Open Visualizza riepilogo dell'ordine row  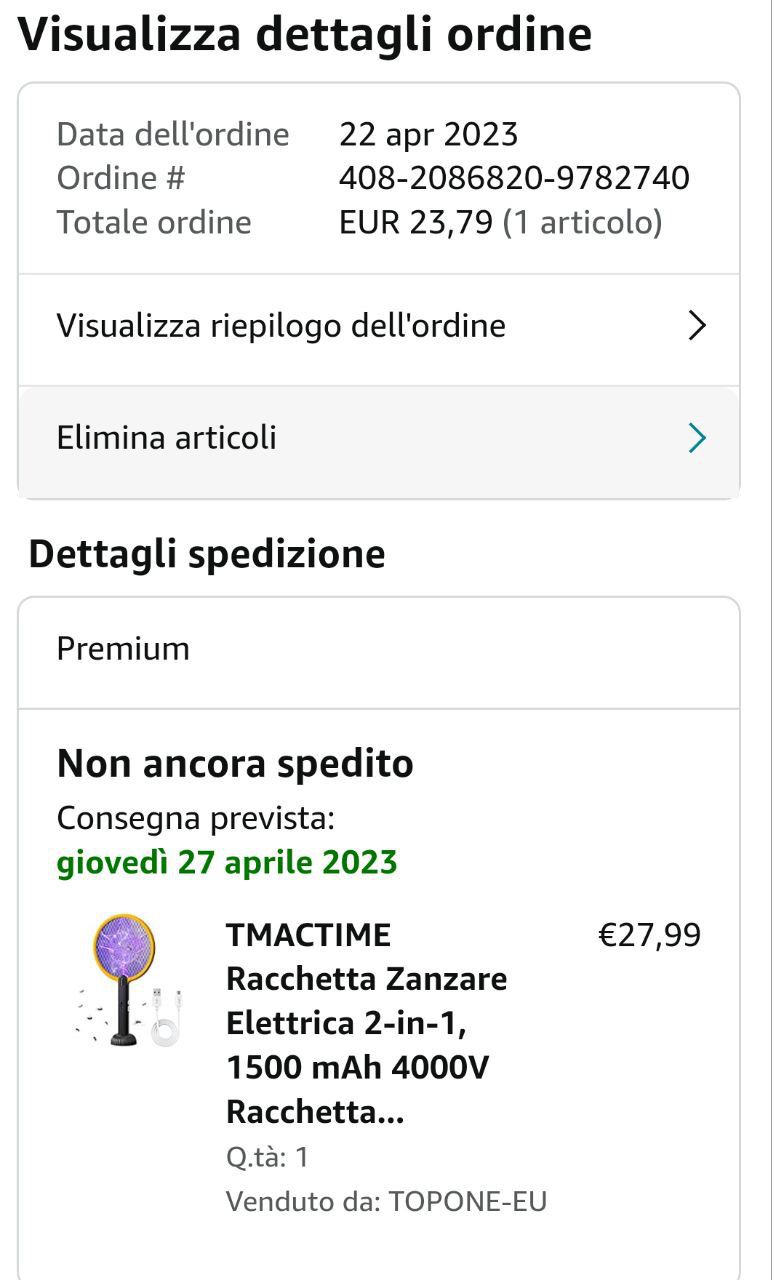[x=280, y=326]
